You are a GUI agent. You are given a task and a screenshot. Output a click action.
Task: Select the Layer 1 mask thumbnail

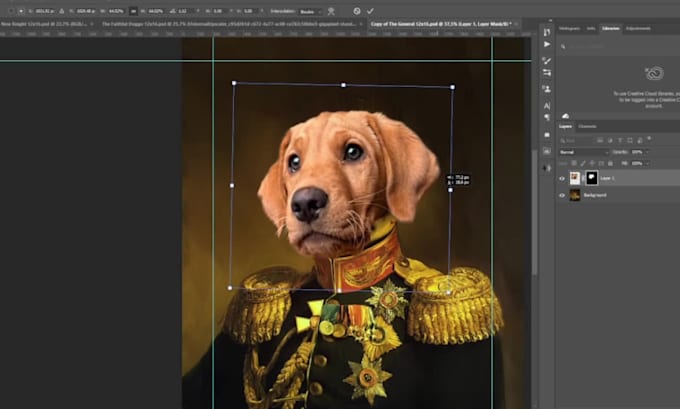(592, 178)
